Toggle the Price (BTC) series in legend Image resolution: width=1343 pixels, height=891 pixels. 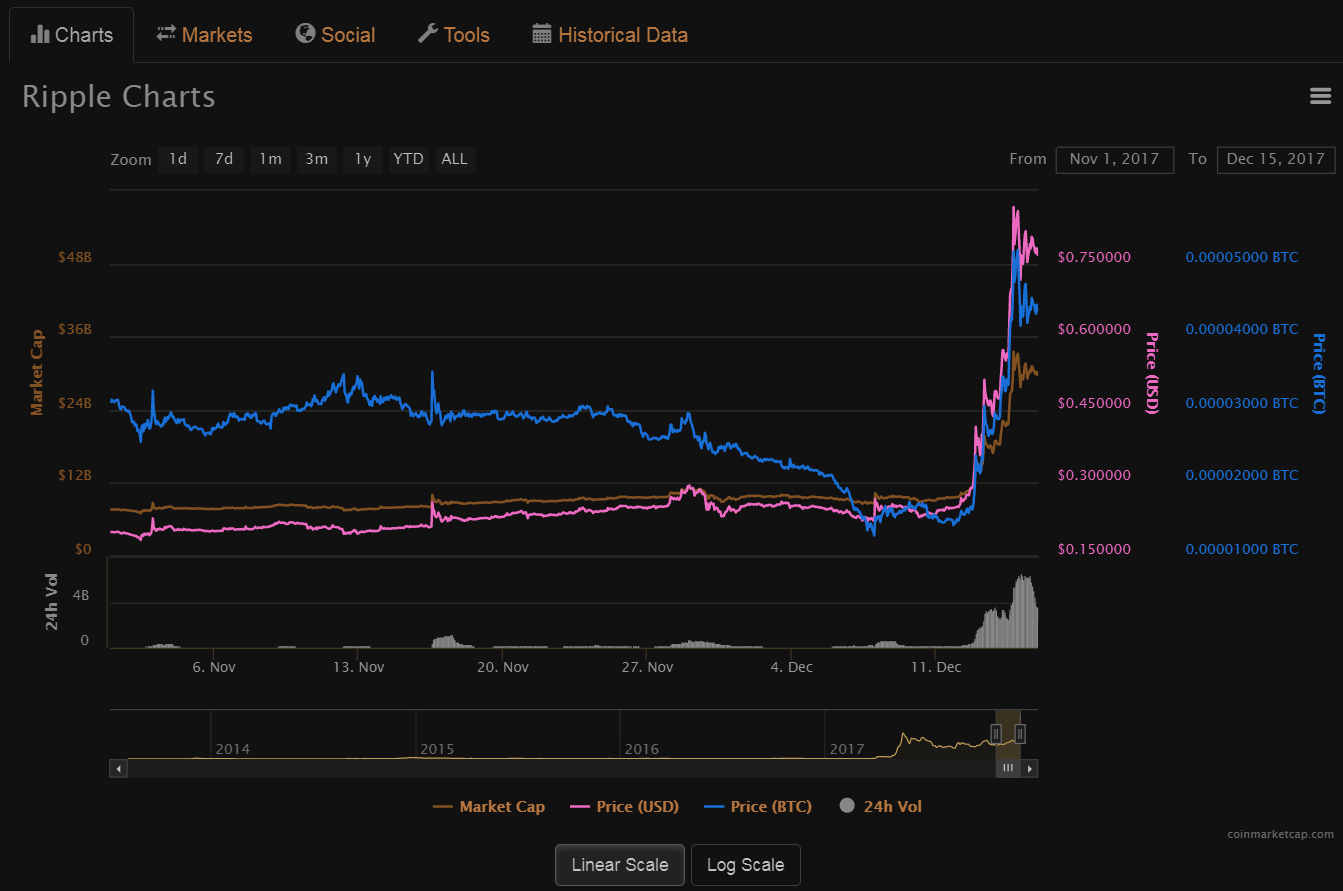point(758,807)
